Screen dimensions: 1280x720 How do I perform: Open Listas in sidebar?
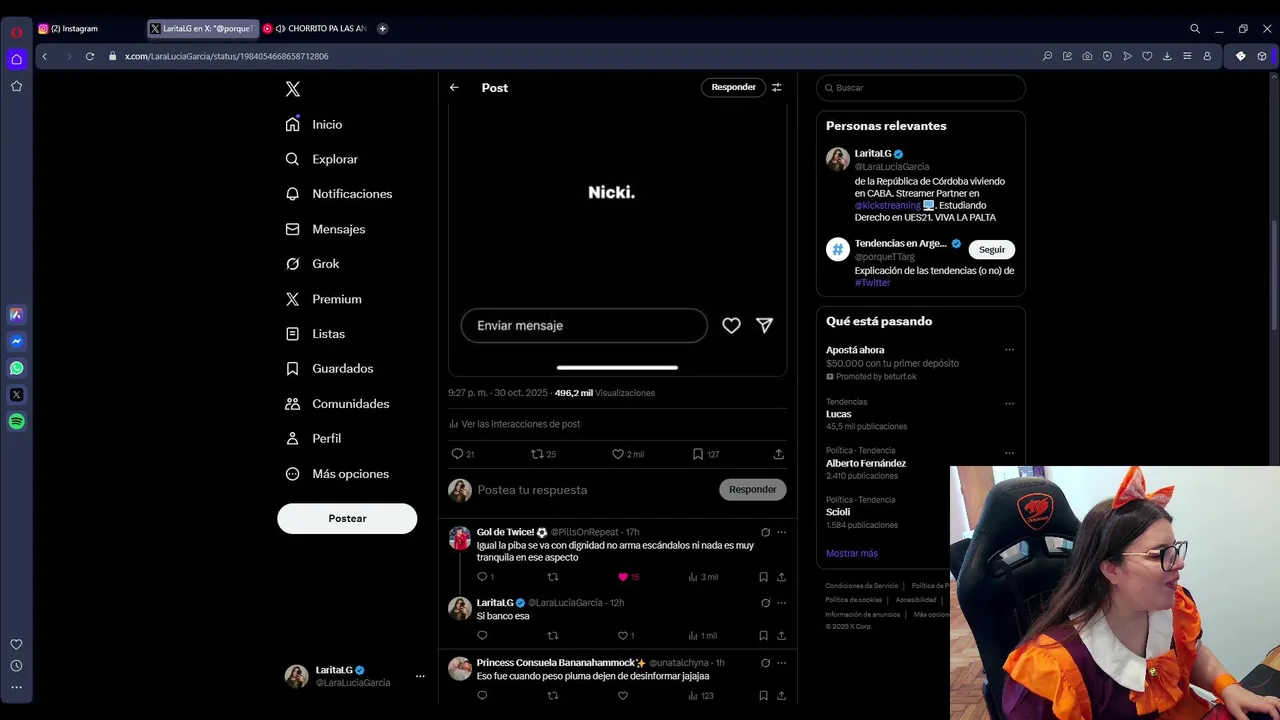[x=315, y=334]
